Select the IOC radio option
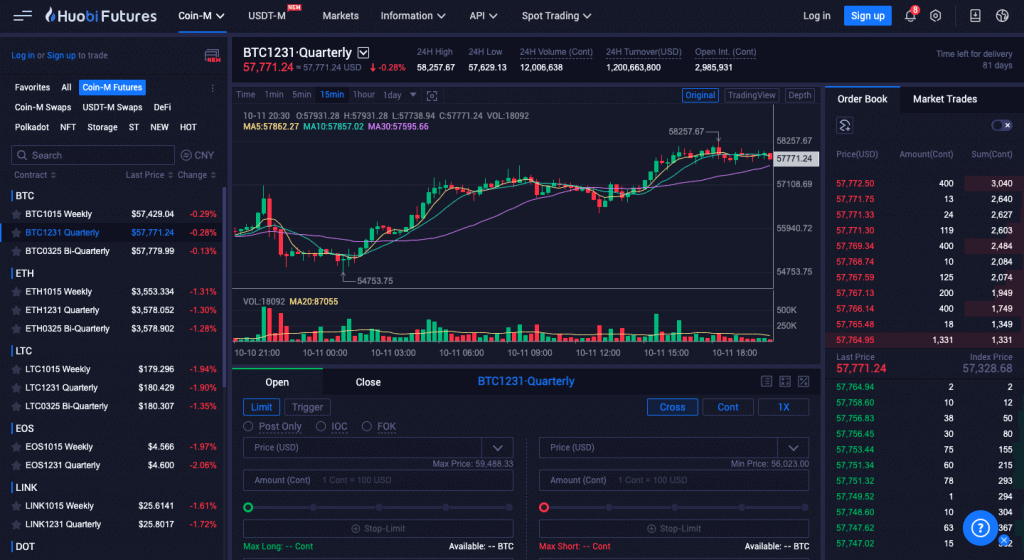This screenshot has height=560, width=1024. point(321,426)
